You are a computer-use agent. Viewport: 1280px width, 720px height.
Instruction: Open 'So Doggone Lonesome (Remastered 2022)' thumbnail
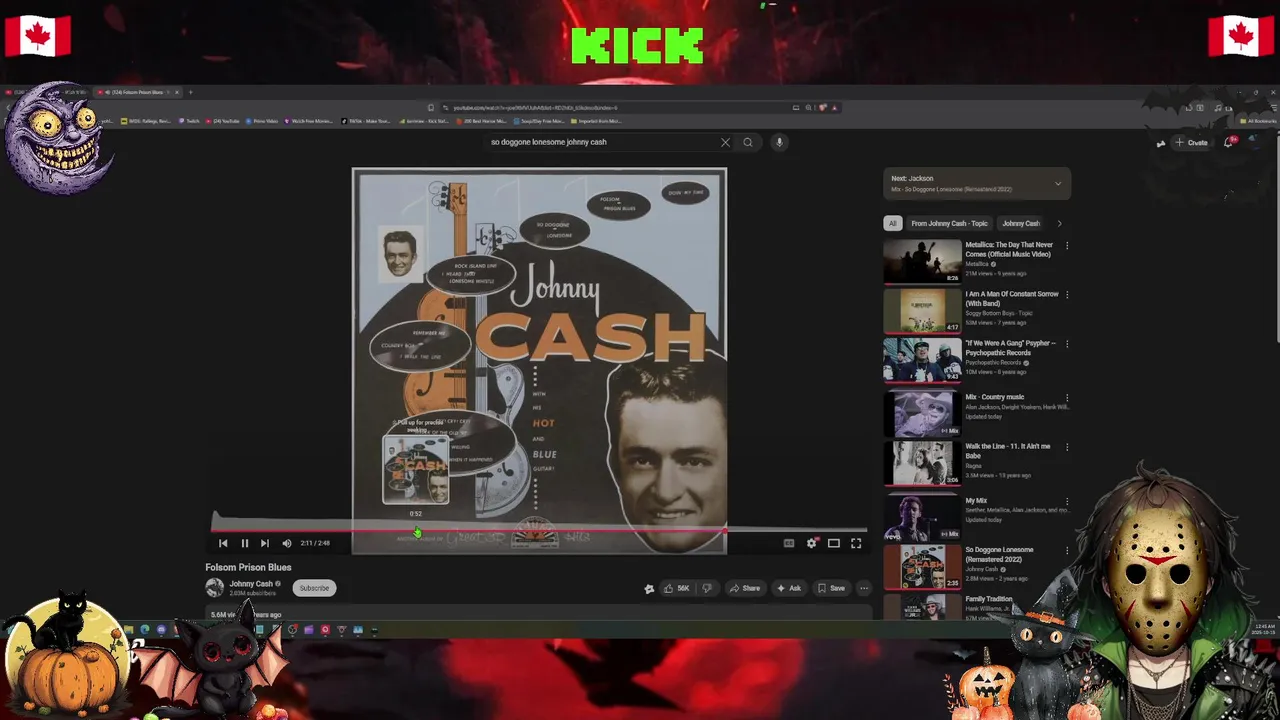(x=922, y=567)
